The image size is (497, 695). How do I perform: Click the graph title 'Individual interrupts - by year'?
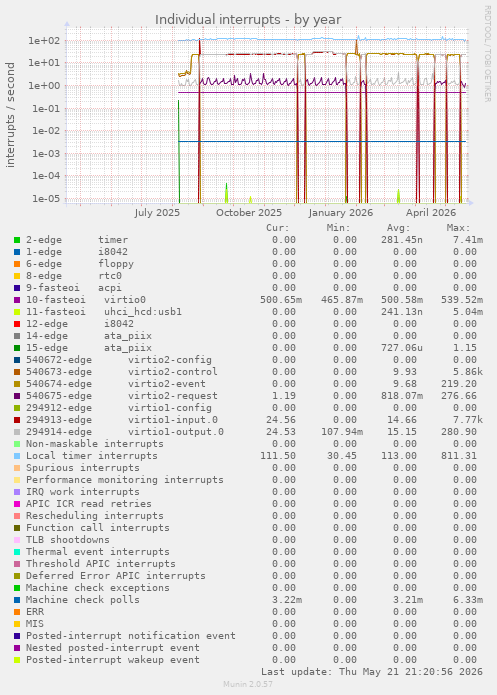pos(248,20)
